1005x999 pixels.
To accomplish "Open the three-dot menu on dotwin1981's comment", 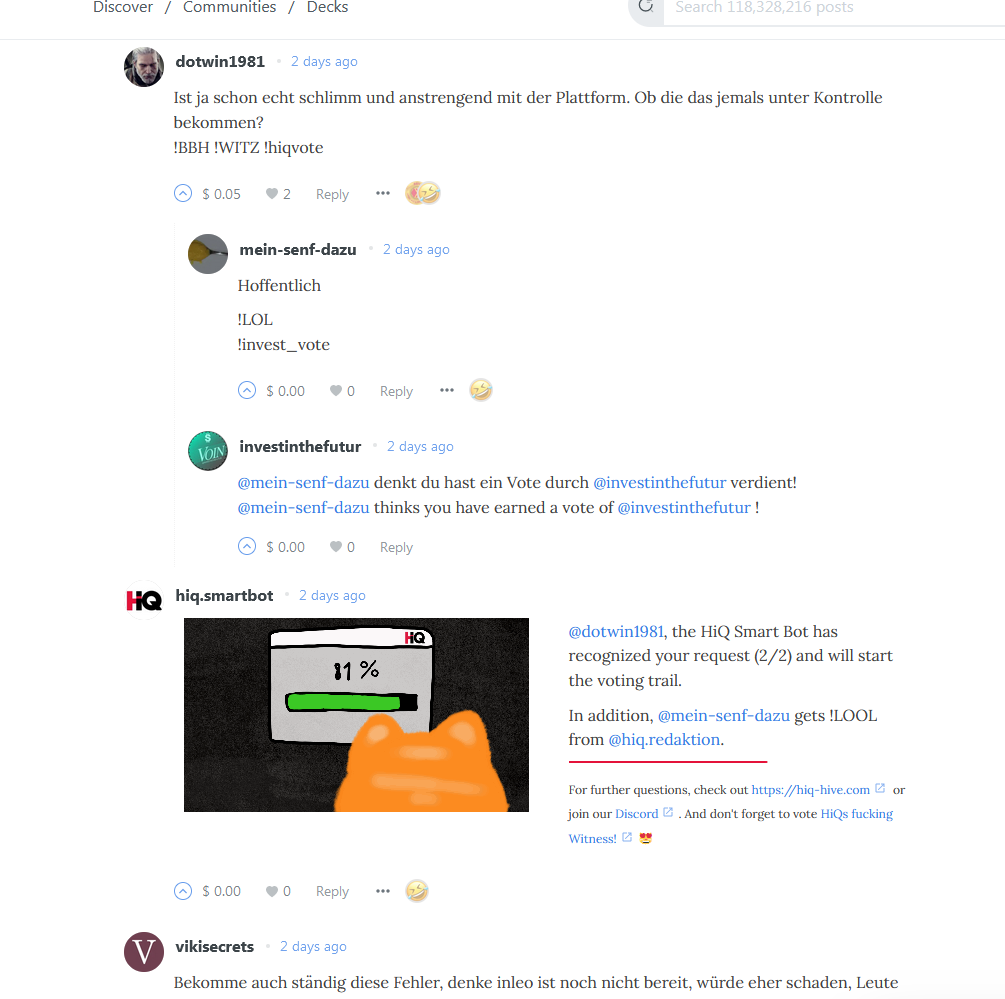I will coord(383,193).
